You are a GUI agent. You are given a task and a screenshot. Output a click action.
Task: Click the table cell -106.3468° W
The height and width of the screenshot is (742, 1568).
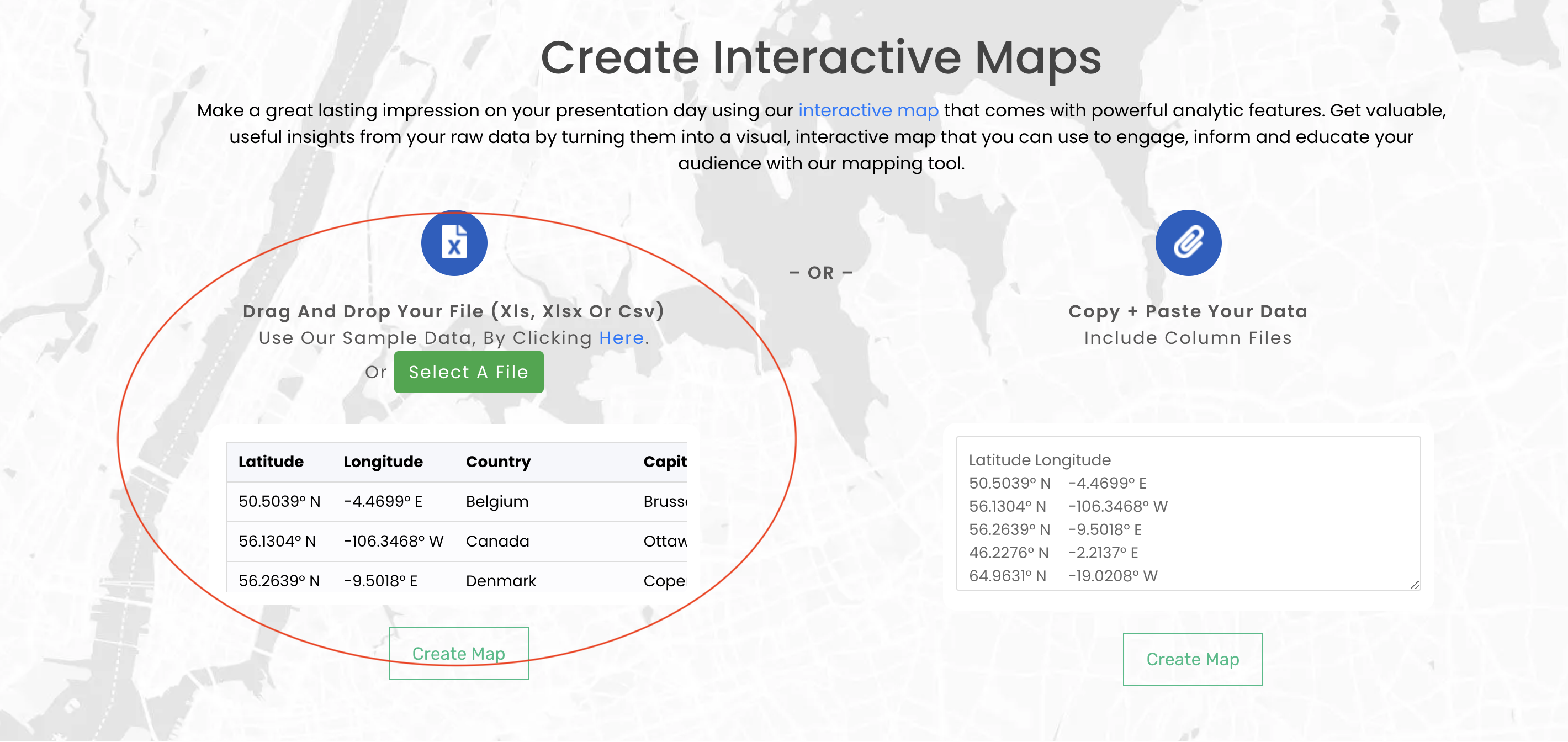coord(393,541)
